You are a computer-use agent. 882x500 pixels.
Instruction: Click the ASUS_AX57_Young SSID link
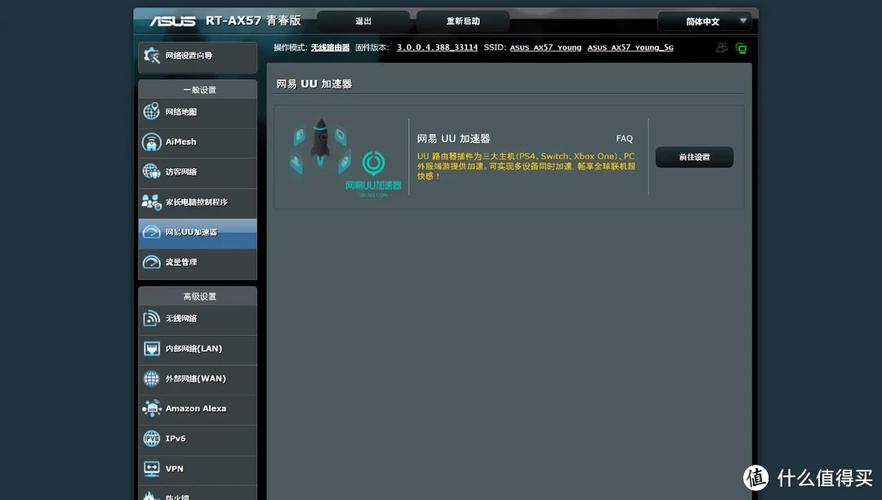click(x=546, y=48)
